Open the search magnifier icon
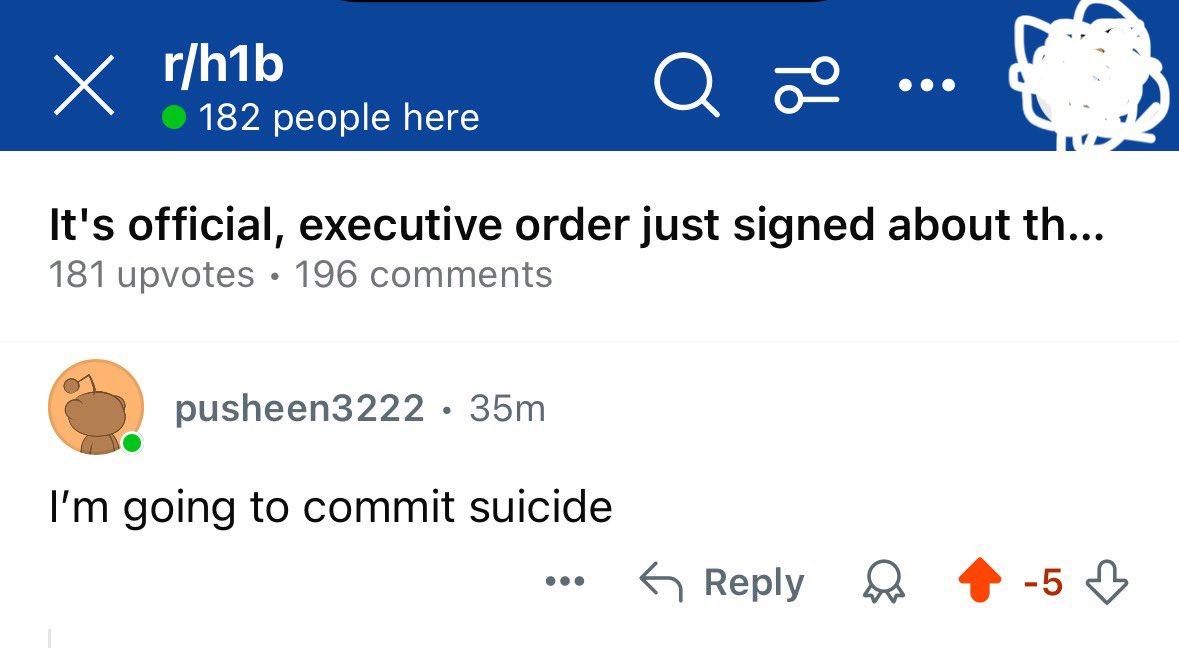The image size is (1179, 648). [686, 86]
